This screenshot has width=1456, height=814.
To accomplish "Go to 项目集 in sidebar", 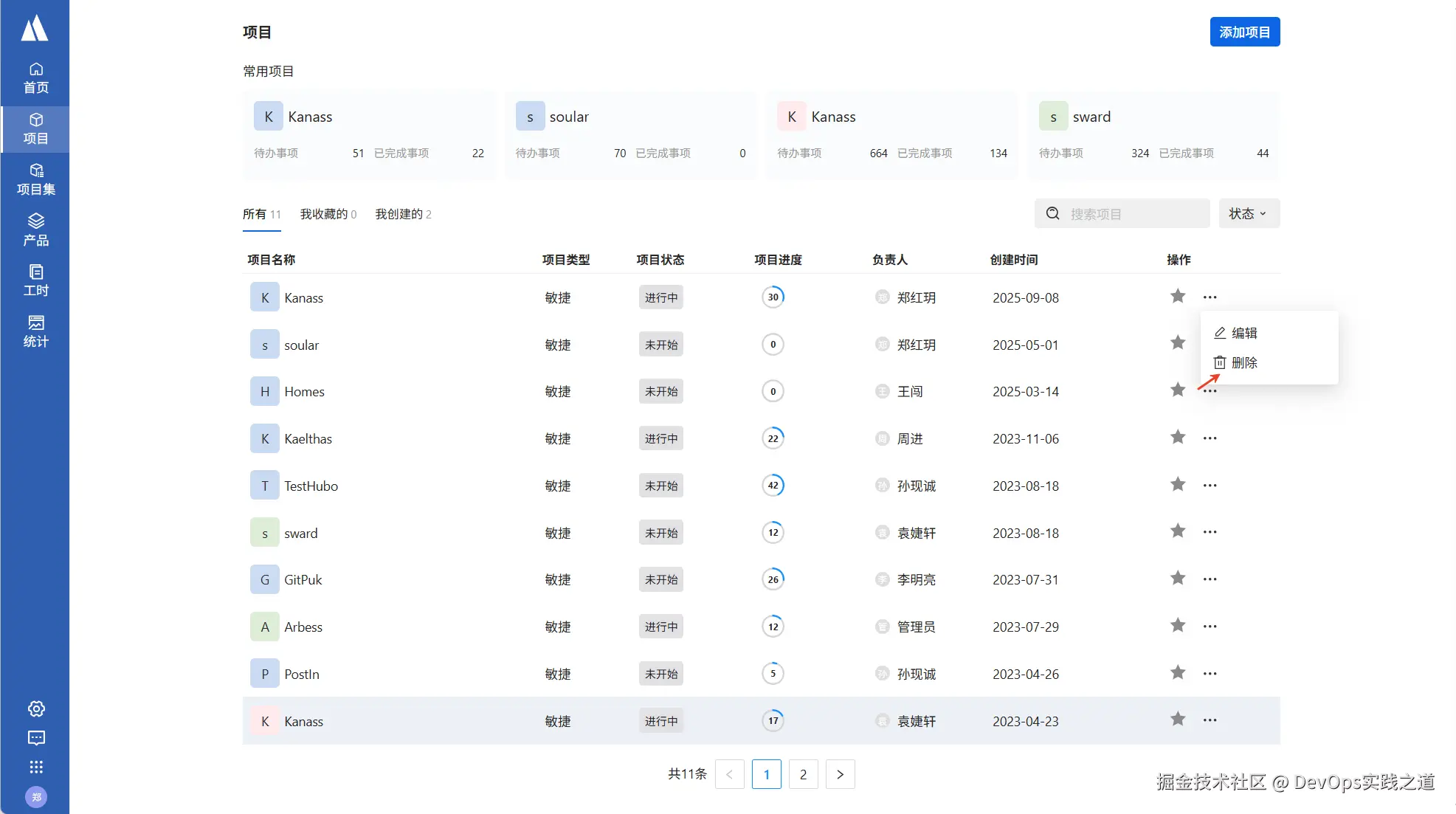I will pyautogui.click(x=35, y=179).
